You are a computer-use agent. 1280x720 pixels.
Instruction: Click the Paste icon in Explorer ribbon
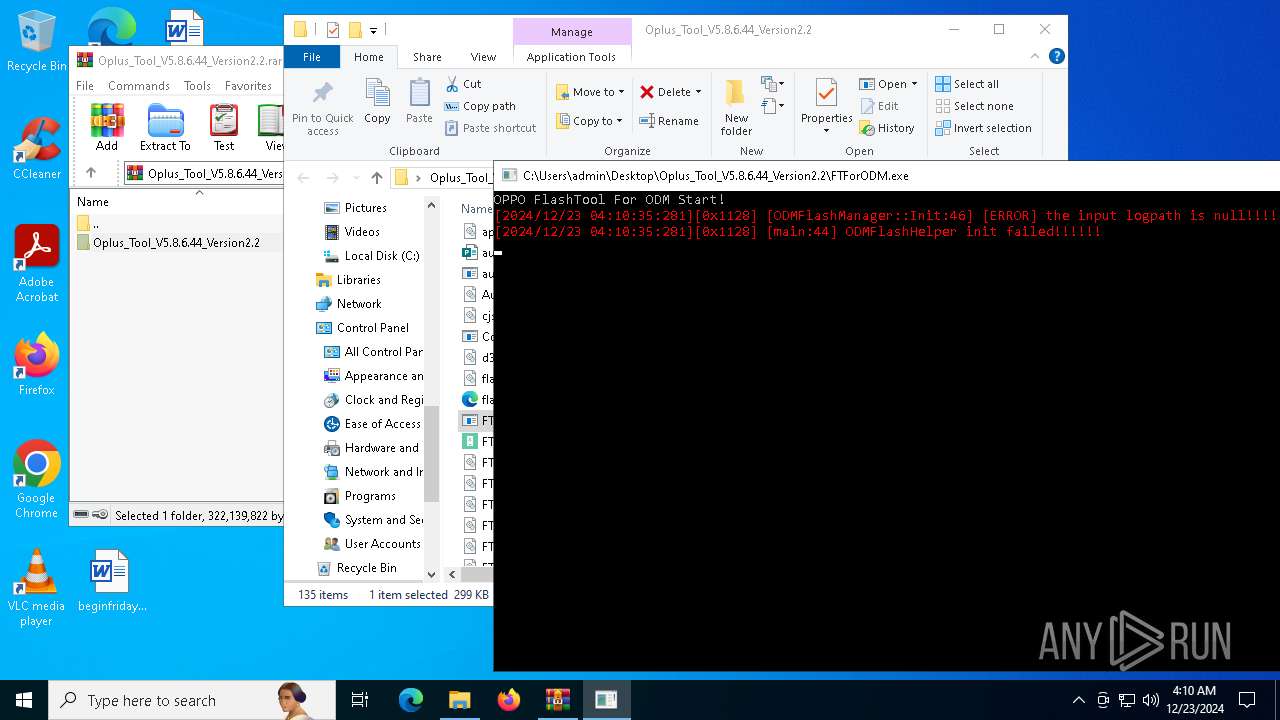point(419,102)
